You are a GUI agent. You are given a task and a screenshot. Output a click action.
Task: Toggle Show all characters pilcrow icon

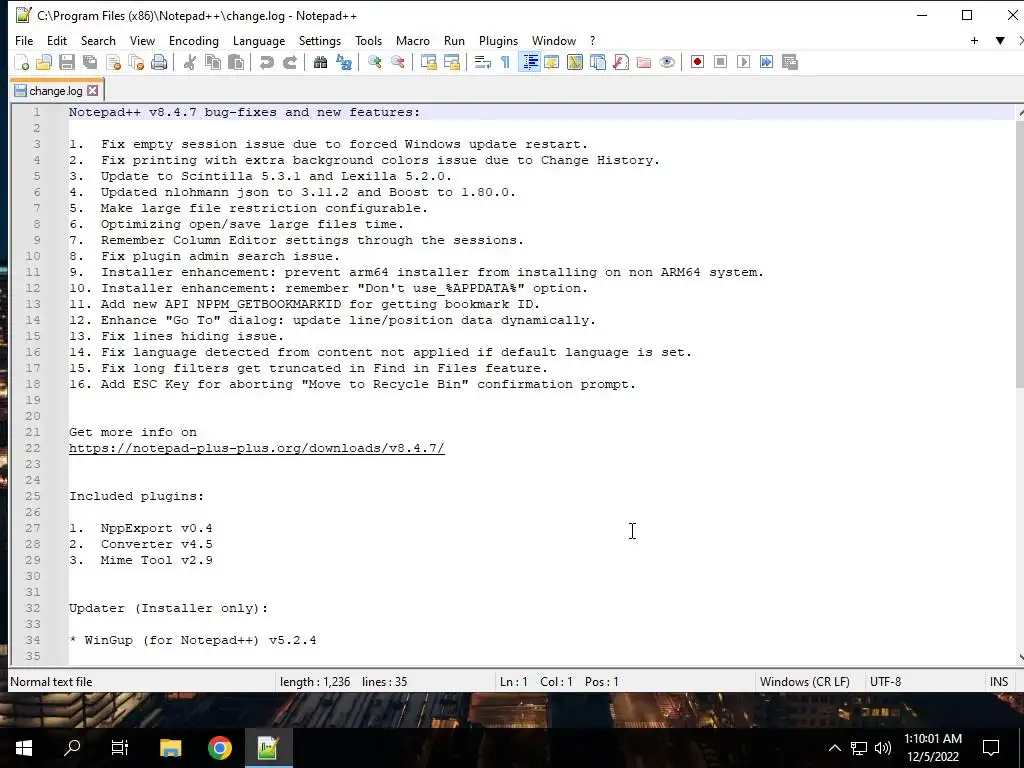pyautogui.click(x=505, y=62)
